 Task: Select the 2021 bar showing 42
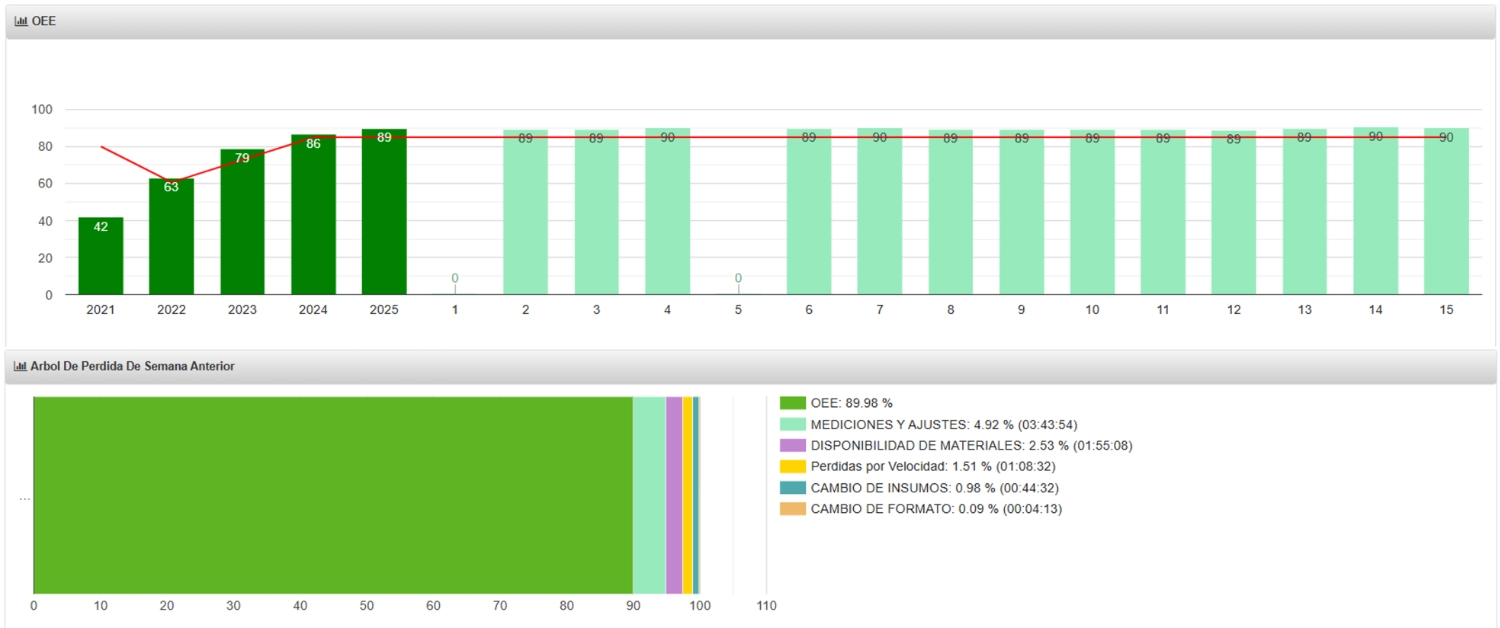101,256
